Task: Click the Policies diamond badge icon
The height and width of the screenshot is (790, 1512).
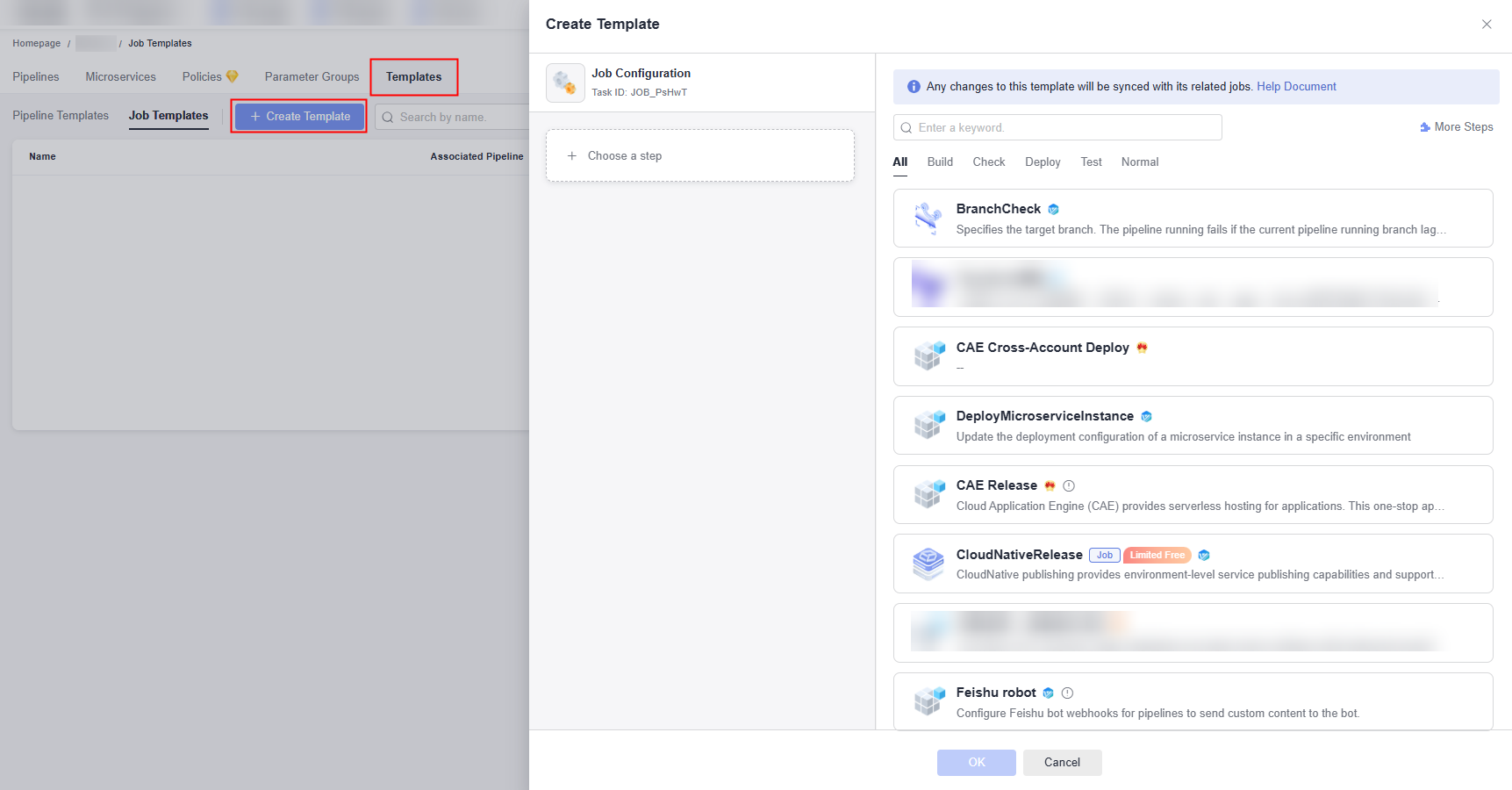Action: [233, 76]
